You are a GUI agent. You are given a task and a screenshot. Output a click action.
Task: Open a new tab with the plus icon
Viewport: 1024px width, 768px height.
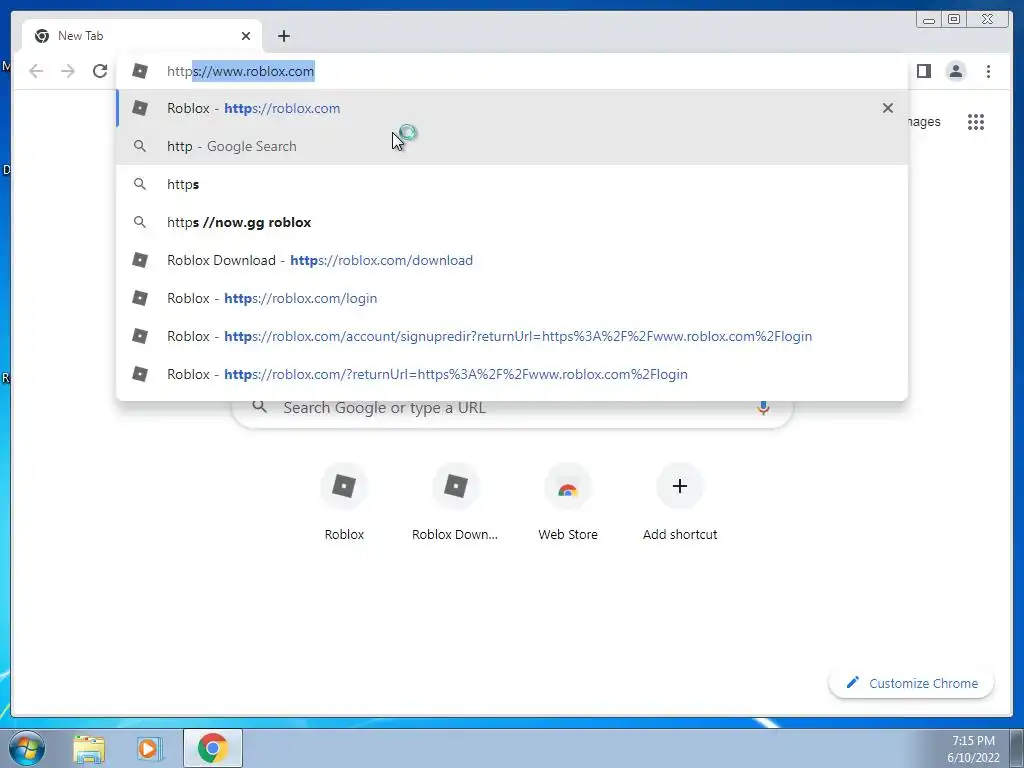[283, 36]
